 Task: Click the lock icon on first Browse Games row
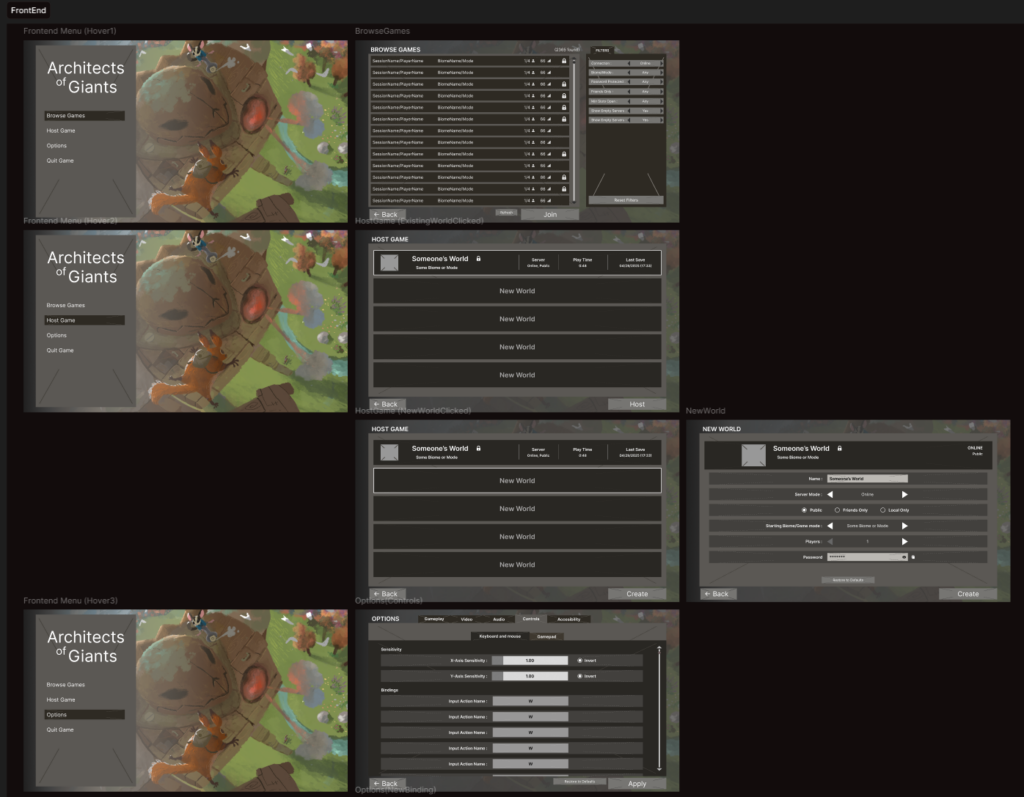[x=564, y=61]
